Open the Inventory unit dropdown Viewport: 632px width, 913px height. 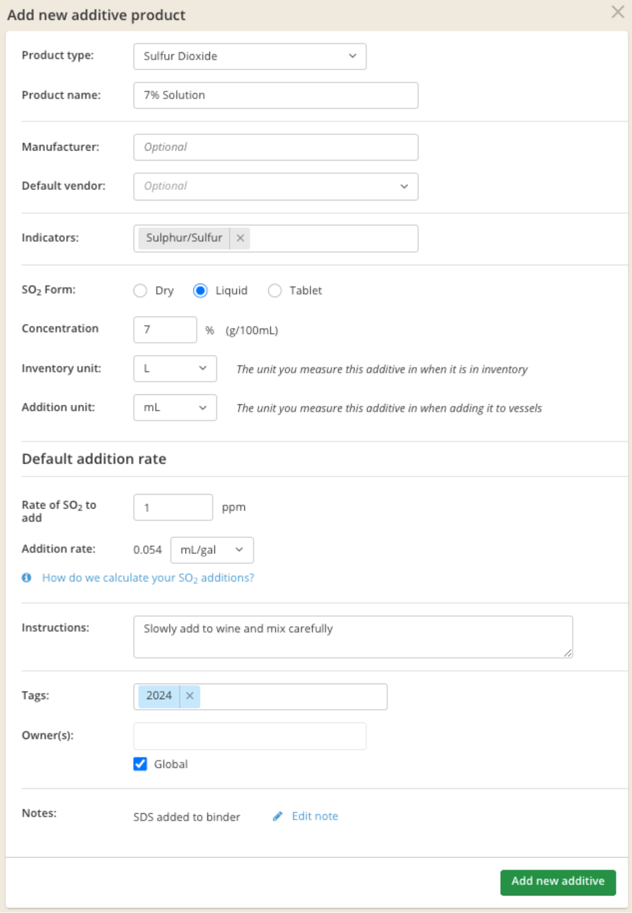pyautogui.click(x=175, y=369)
